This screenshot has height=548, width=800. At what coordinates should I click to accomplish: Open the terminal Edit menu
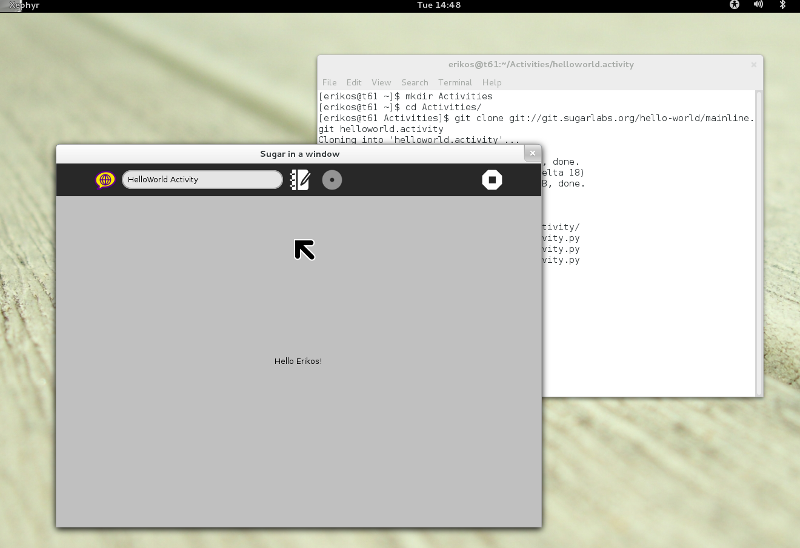[354, 82]
